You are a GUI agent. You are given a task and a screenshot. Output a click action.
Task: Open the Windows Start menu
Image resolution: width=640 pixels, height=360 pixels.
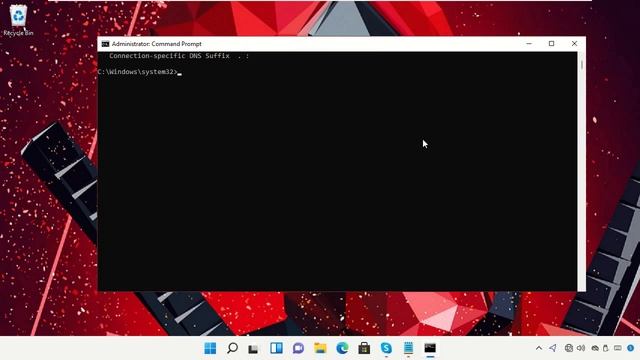[x=210, y=348]
